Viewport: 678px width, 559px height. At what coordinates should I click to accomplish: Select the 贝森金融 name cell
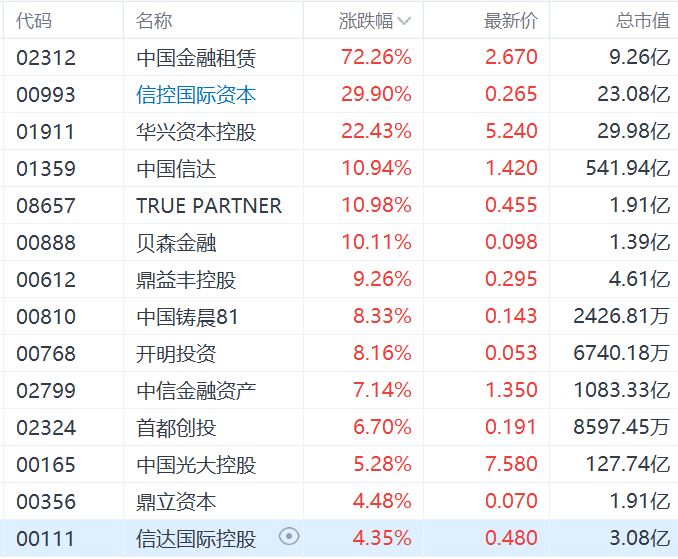(176, 243)
